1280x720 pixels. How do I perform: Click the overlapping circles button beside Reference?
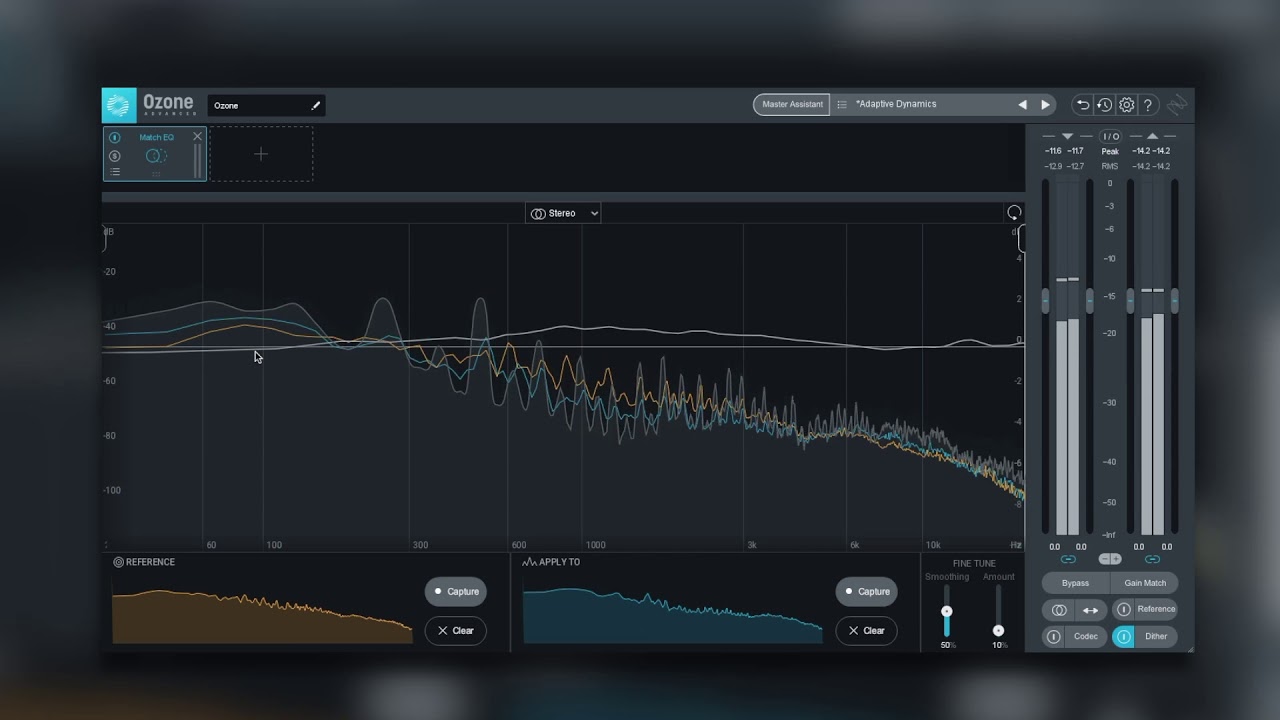click(x=1059, y=610)
